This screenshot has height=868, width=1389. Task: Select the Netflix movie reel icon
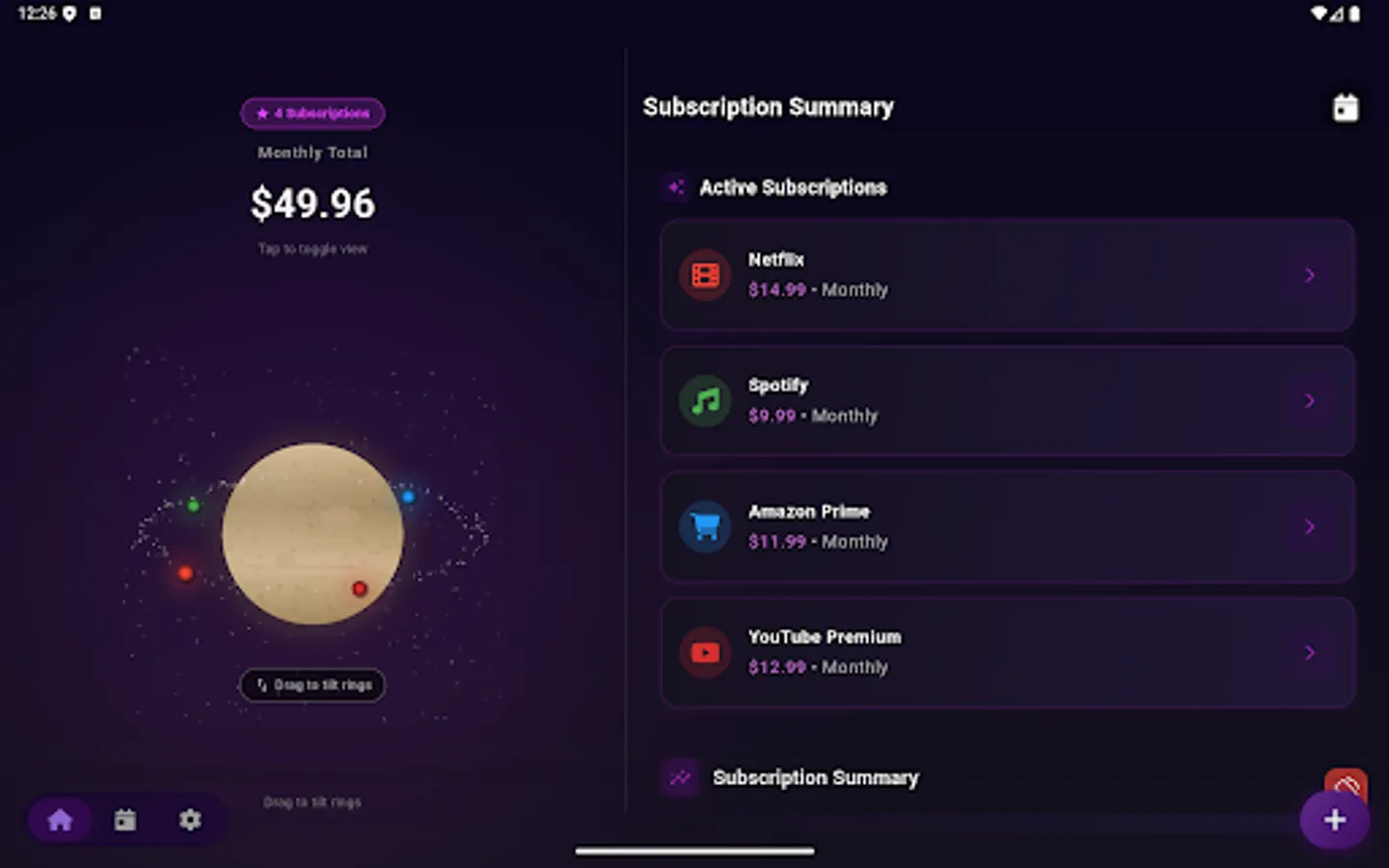pos(704,275)
